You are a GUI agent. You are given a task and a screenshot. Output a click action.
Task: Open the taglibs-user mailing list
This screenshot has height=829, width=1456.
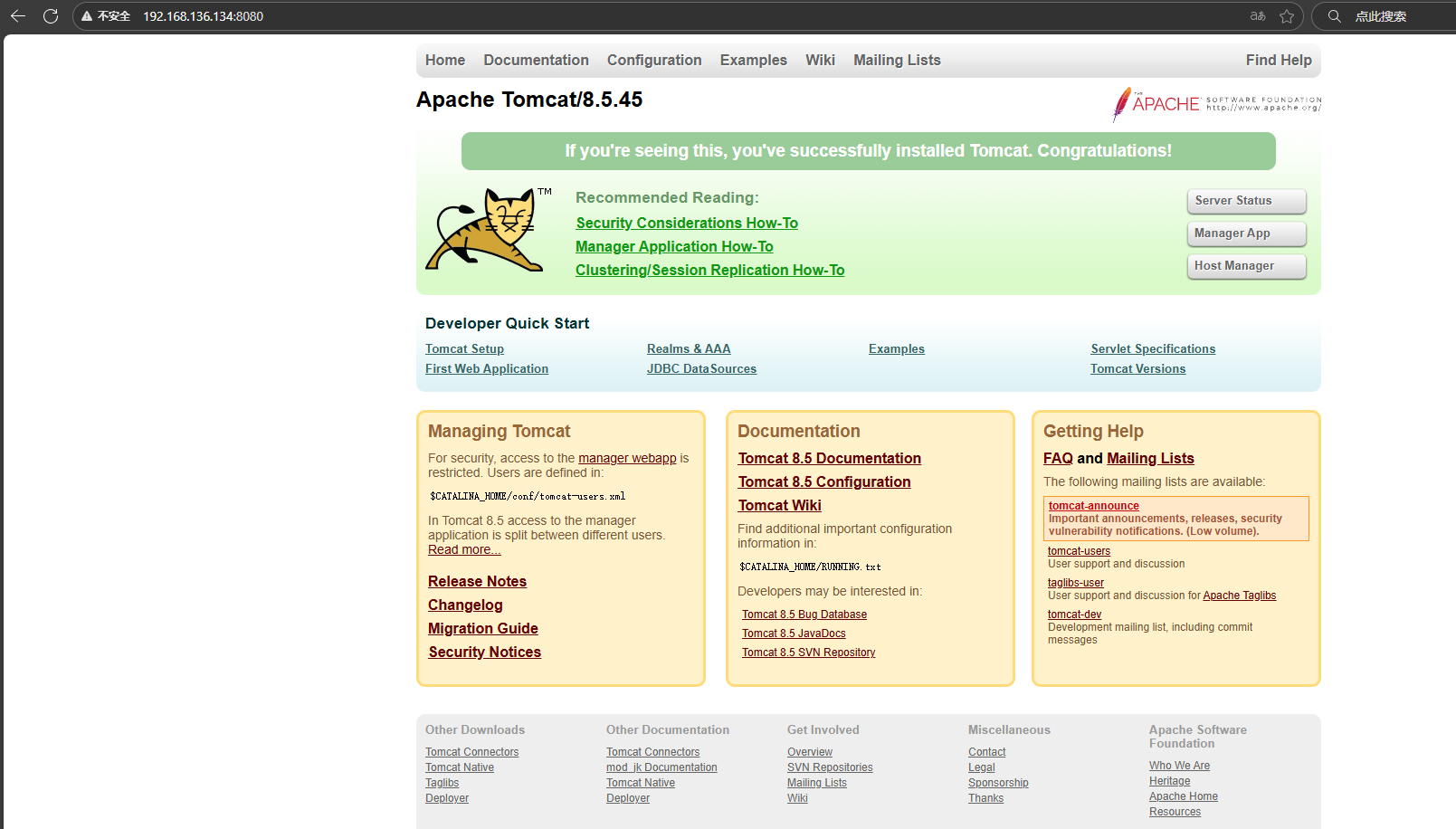[1076, 583]
